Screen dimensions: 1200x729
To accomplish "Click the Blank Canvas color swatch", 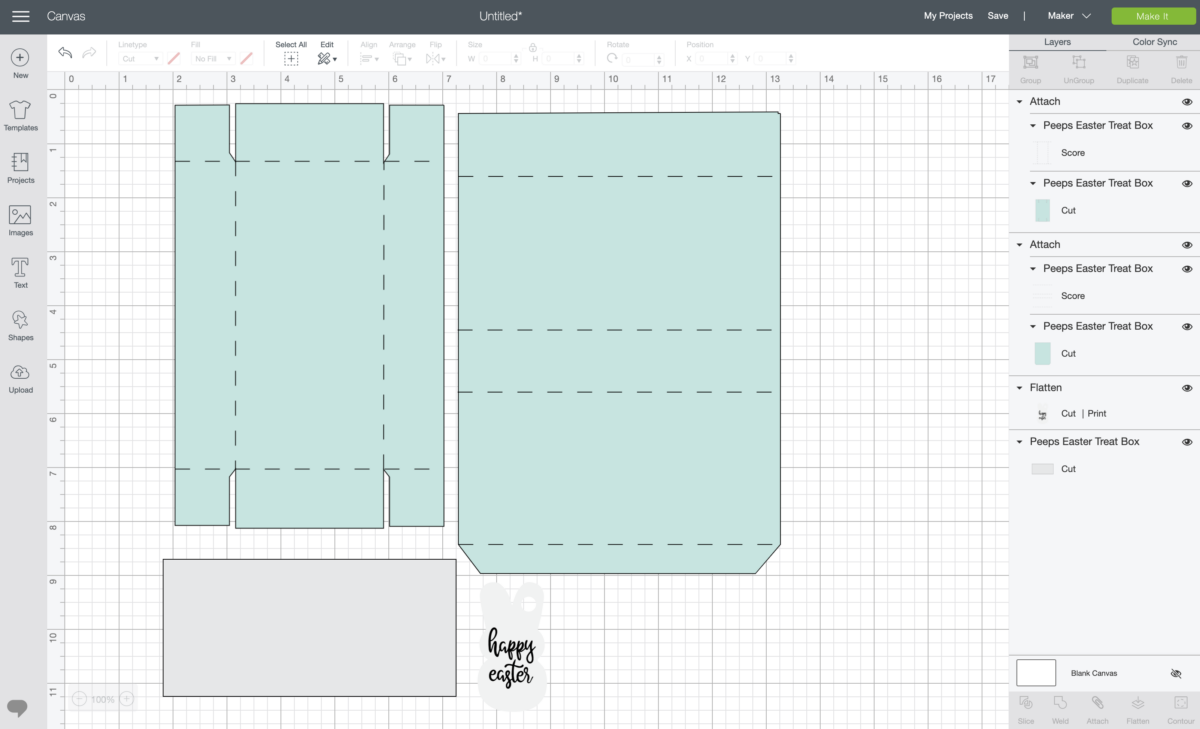I will pyautogui.click(x=1036, y=673).
